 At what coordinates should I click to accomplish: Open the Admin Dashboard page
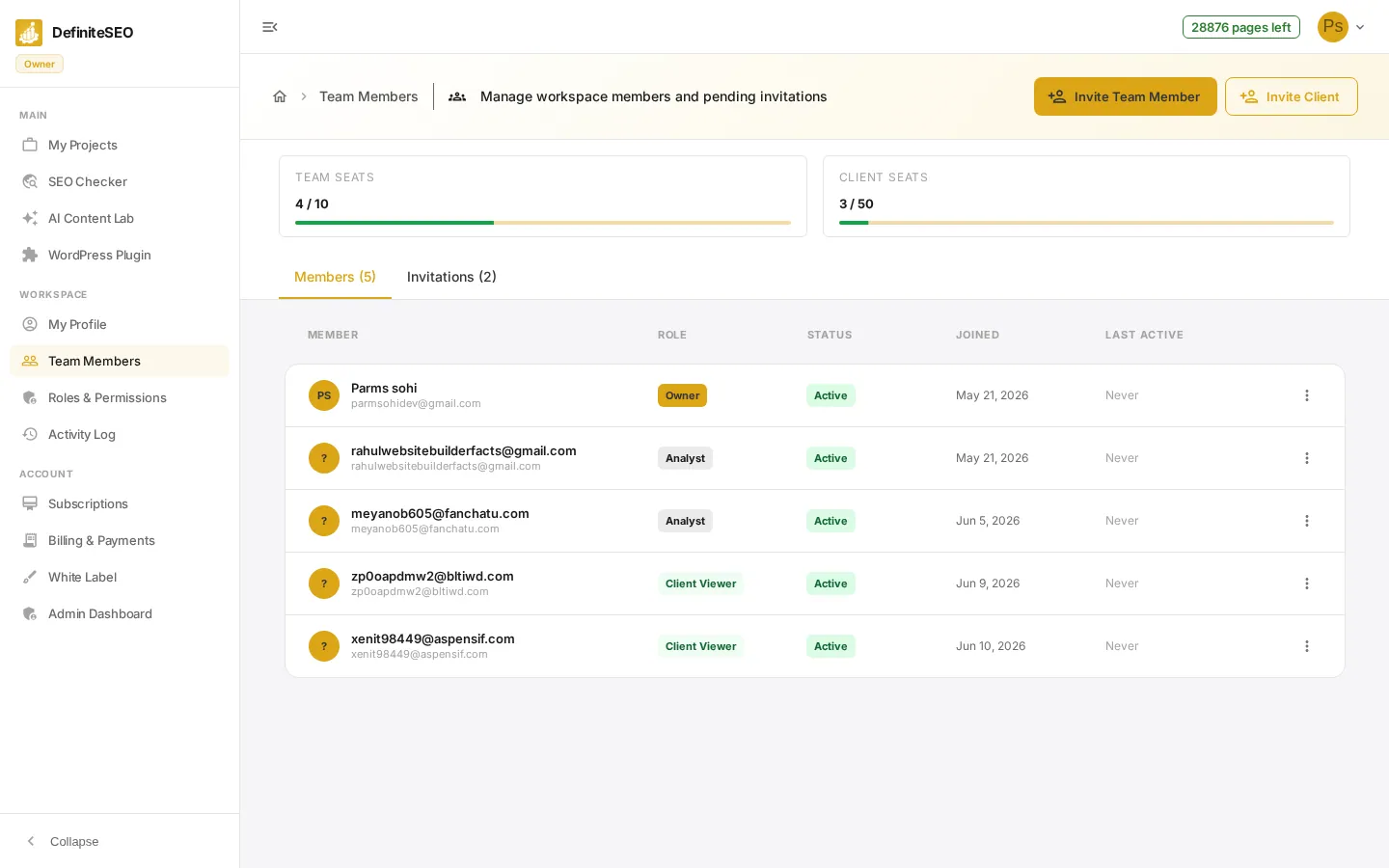click(x=120, y=613)
